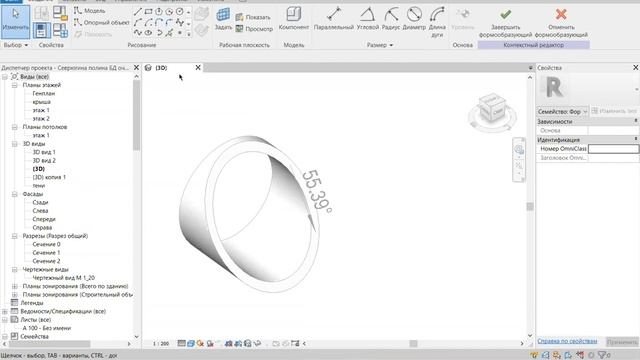Open the family types icon in Свойства panel
640x360 pixels.
coord(60,30)
